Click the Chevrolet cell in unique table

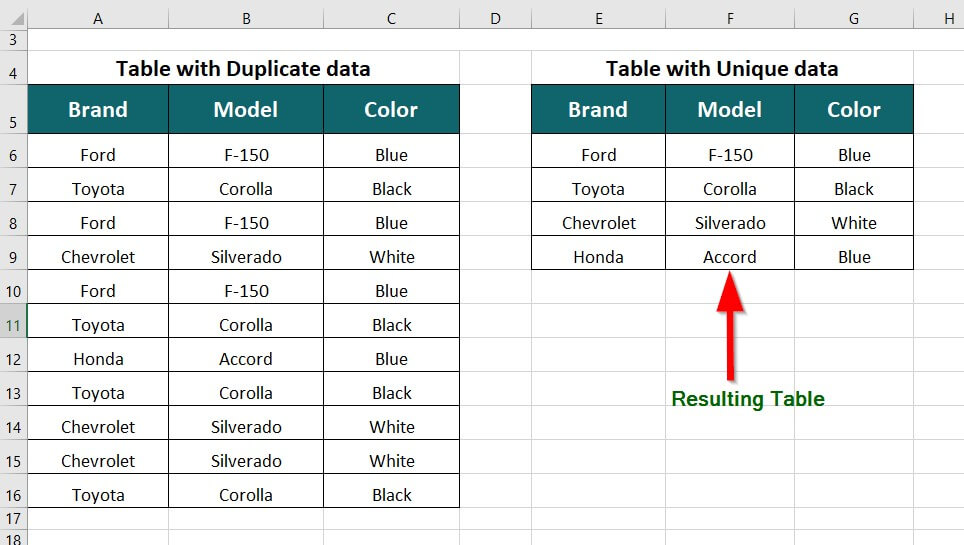tap(598, 223)
